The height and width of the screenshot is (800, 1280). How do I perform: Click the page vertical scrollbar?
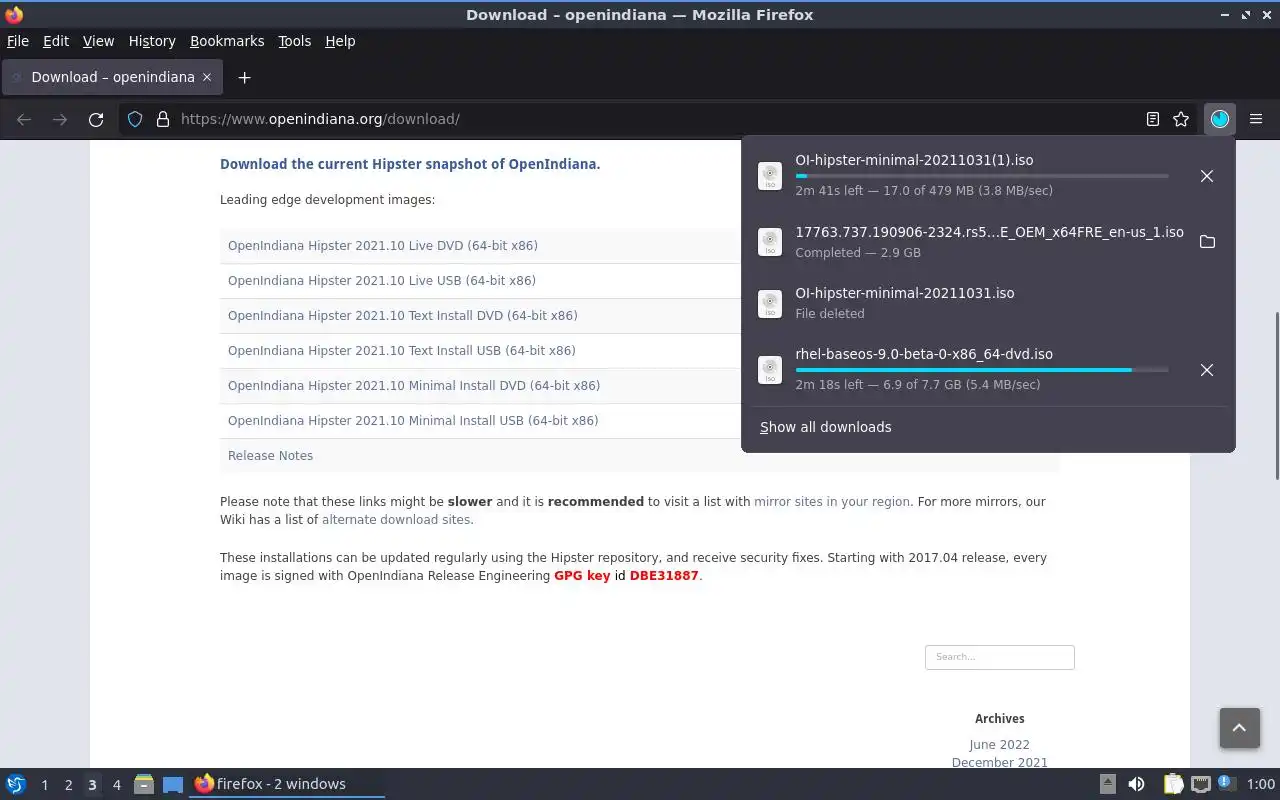1275,397
